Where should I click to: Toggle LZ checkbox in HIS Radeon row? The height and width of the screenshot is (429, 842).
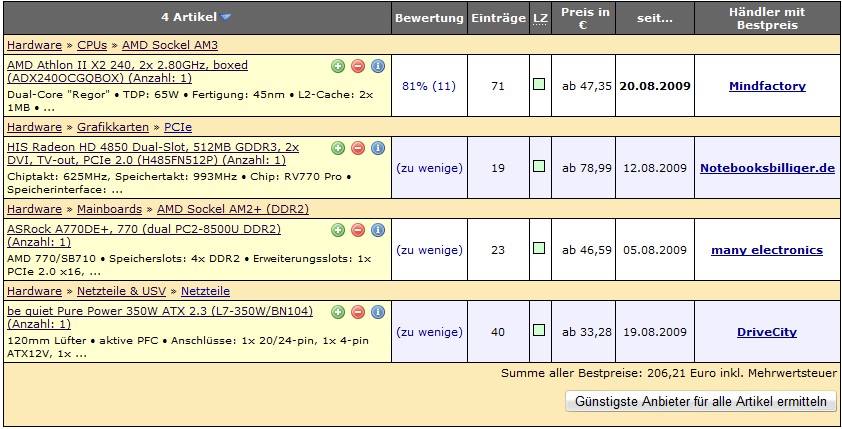[x=539, y=166]
